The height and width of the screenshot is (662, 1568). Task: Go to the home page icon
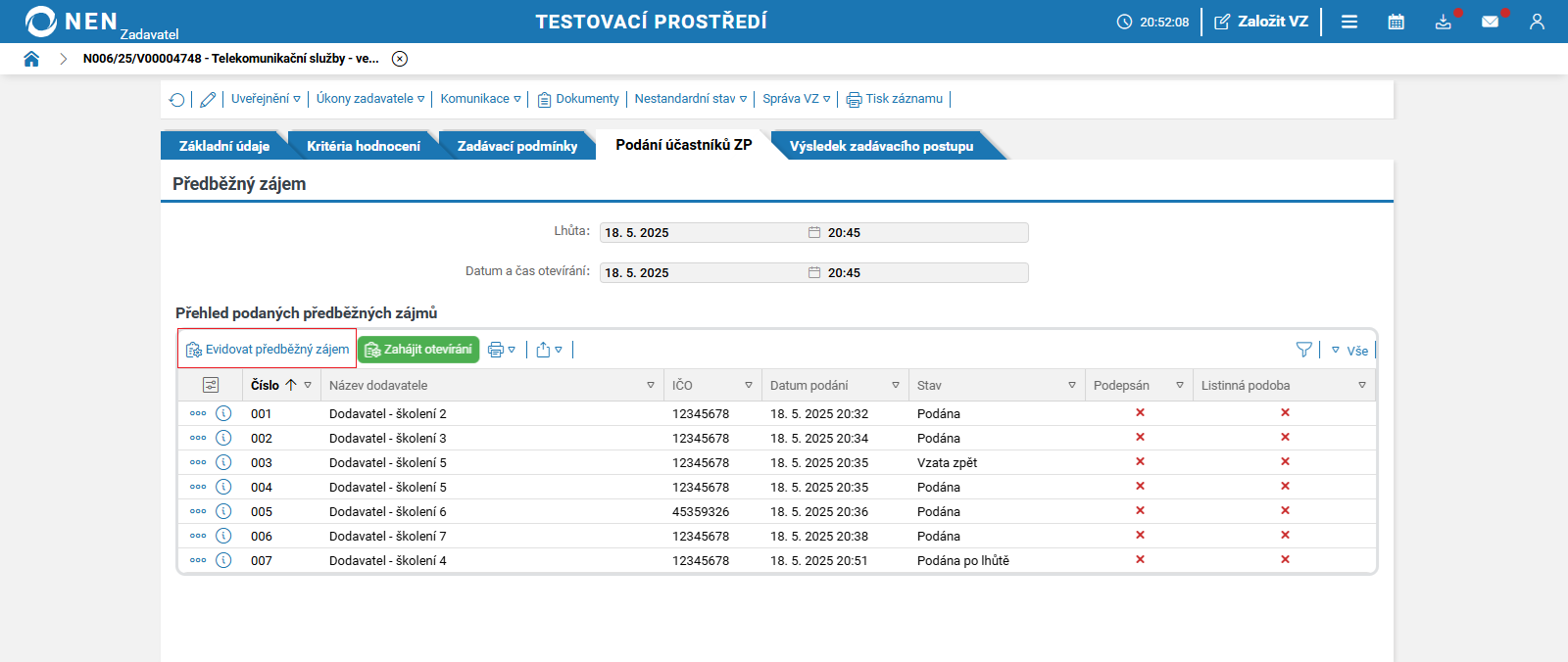31,59
